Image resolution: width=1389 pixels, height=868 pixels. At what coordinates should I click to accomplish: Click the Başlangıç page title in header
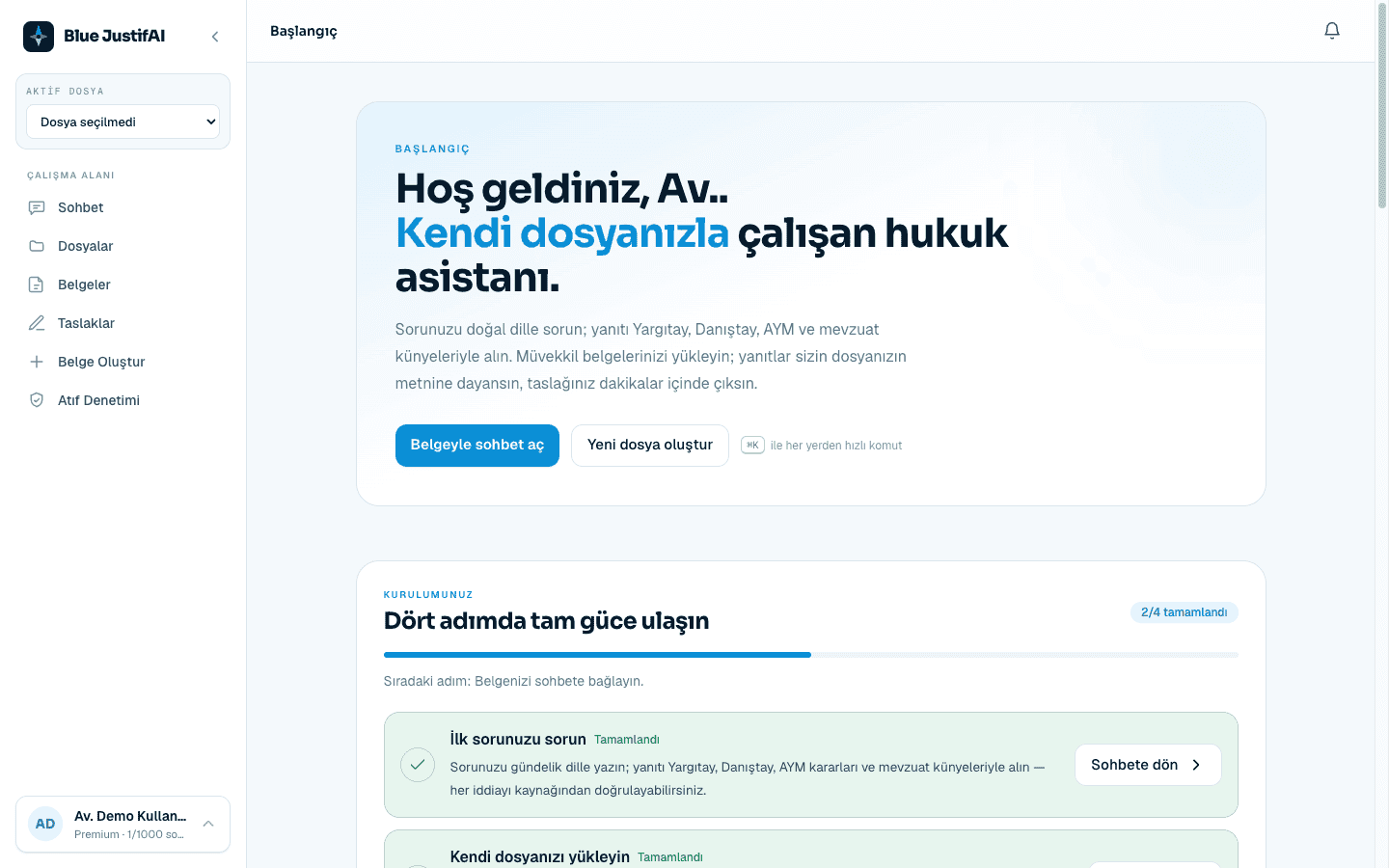point(304,31)
